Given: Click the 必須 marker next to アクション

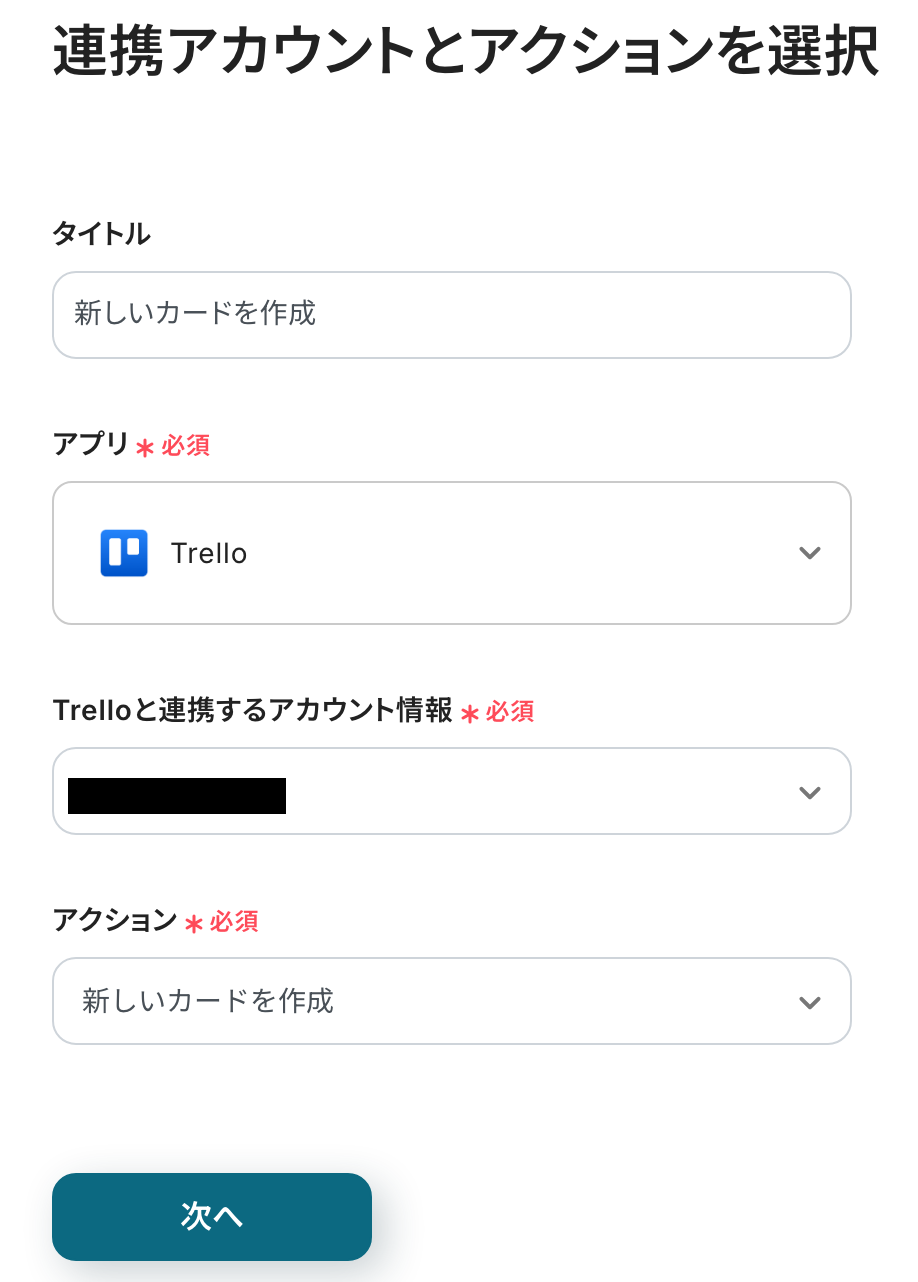Looking at the screenshot, I should pyautogui.click(x=234, y=921).
